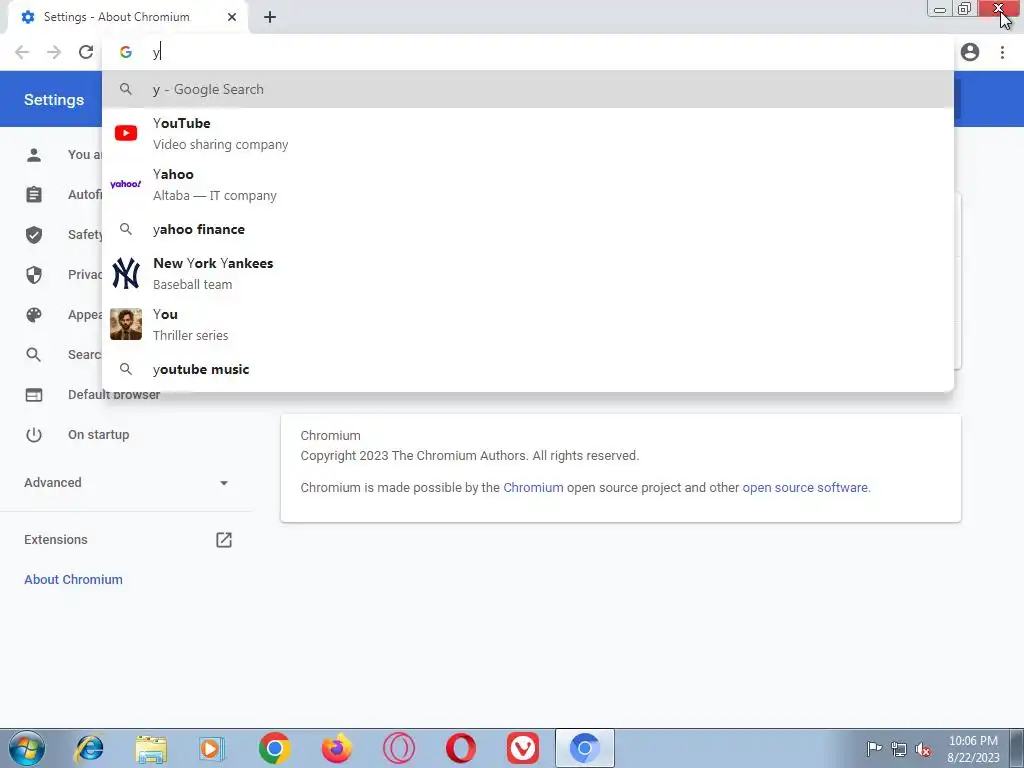The width and height of the screenshot is (1024, 768).
Task: Go back using the back arrow
Action: click(x=22, y=52)
